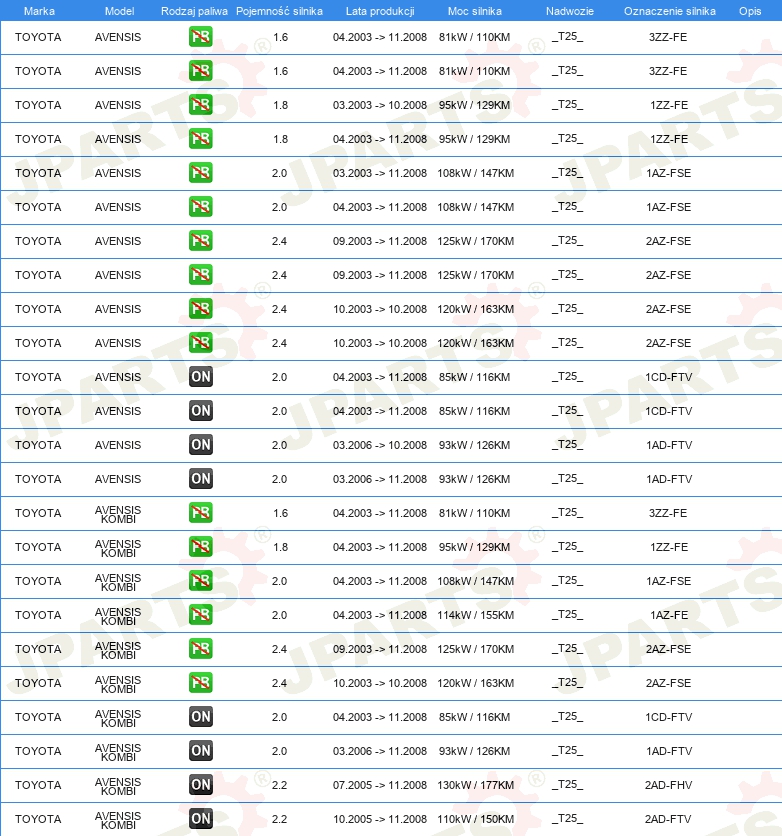The height and width of the screenshot is (836, 782).
Task: Select production dates 07.2005 -> 11.2008
Action: click(x=380, y=785)
